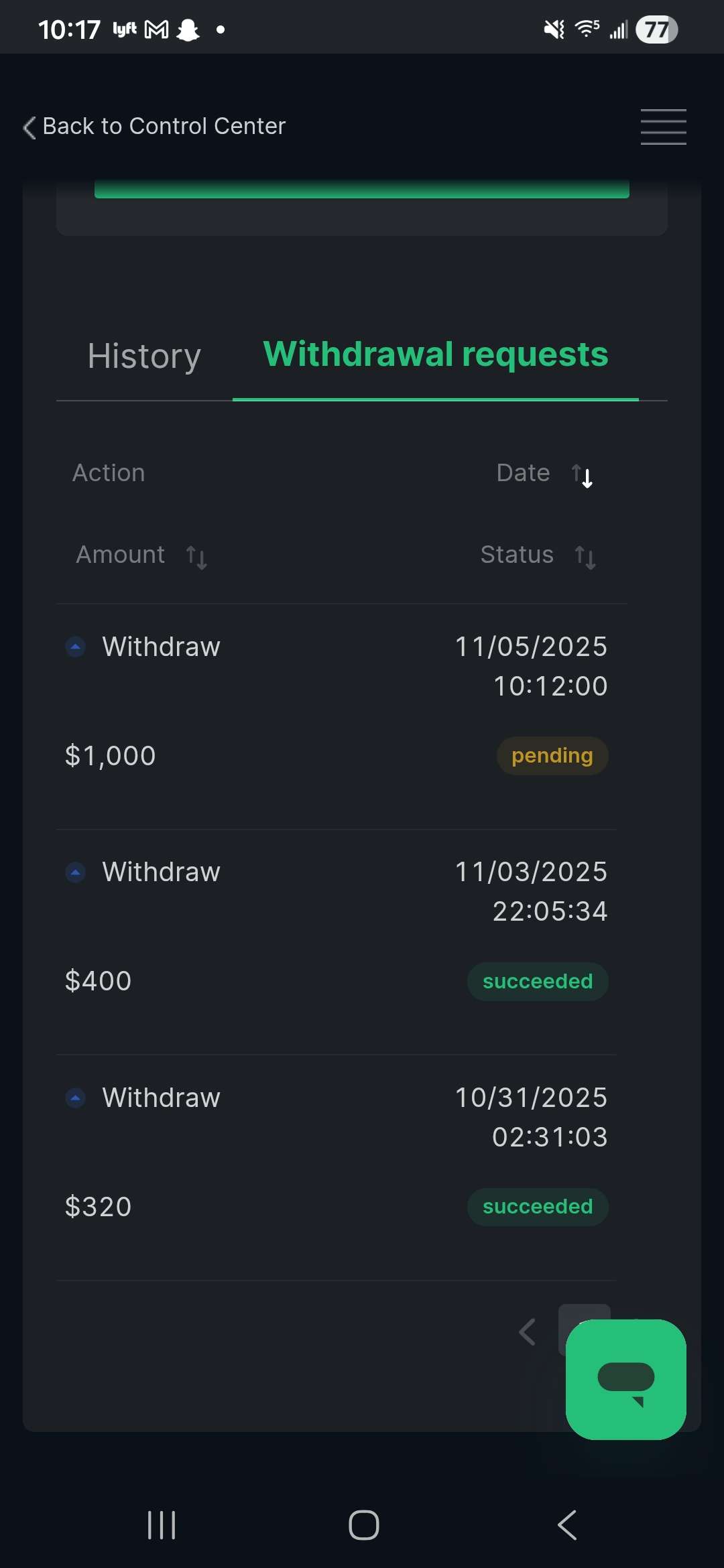Select the Withdrawal requests tab
The width and height of the screenshot is (724, 1568).
(x=436, y=354)
